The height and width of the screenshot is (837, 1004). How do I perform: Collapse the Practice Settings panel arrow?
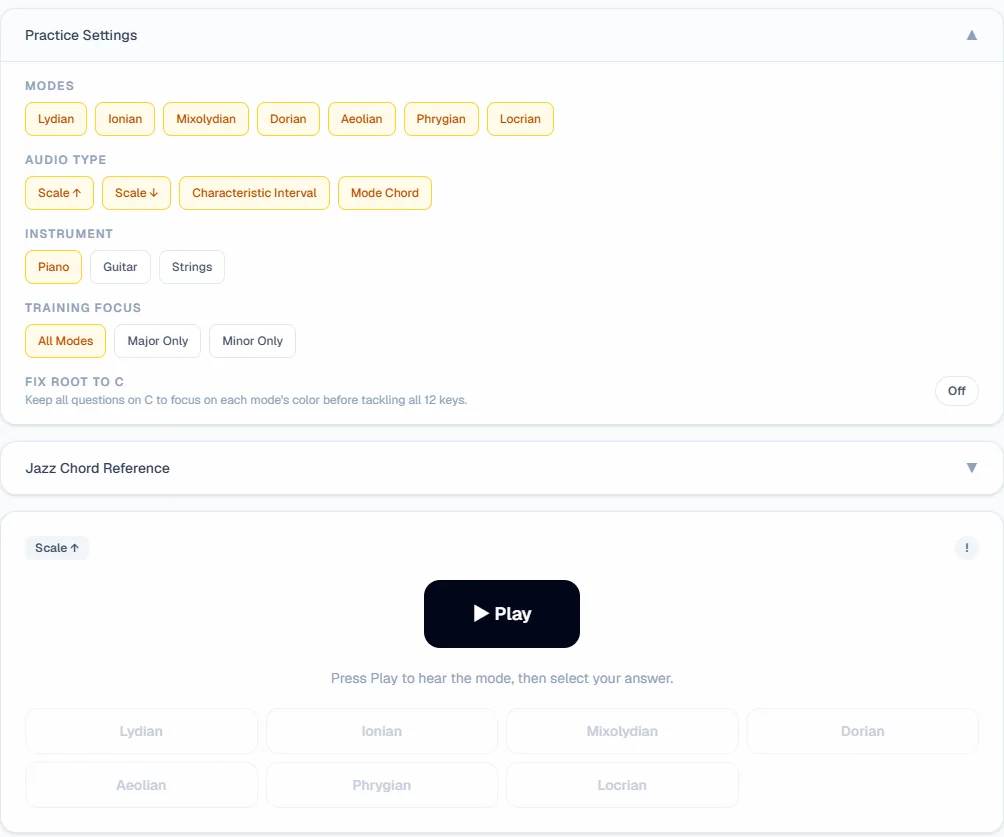pos(971,35)
